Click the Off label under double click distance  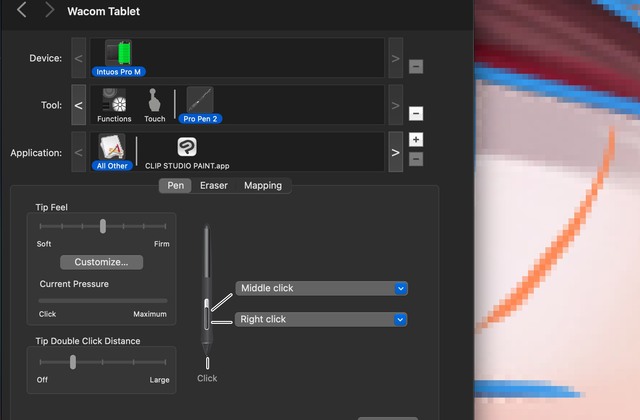42,380
